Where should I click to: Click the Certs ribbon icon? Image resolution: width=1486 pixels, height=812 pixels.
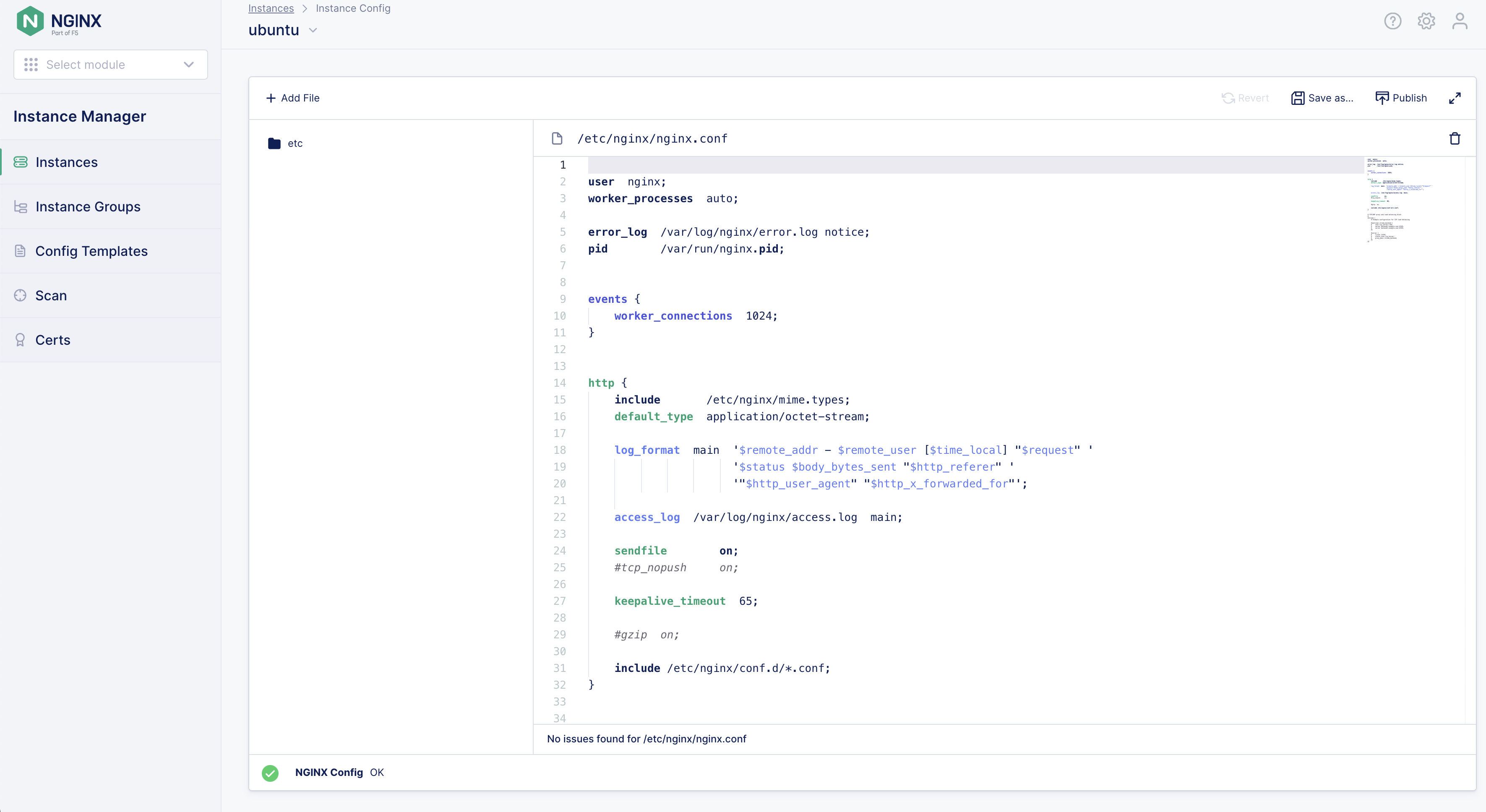(20, 340)
